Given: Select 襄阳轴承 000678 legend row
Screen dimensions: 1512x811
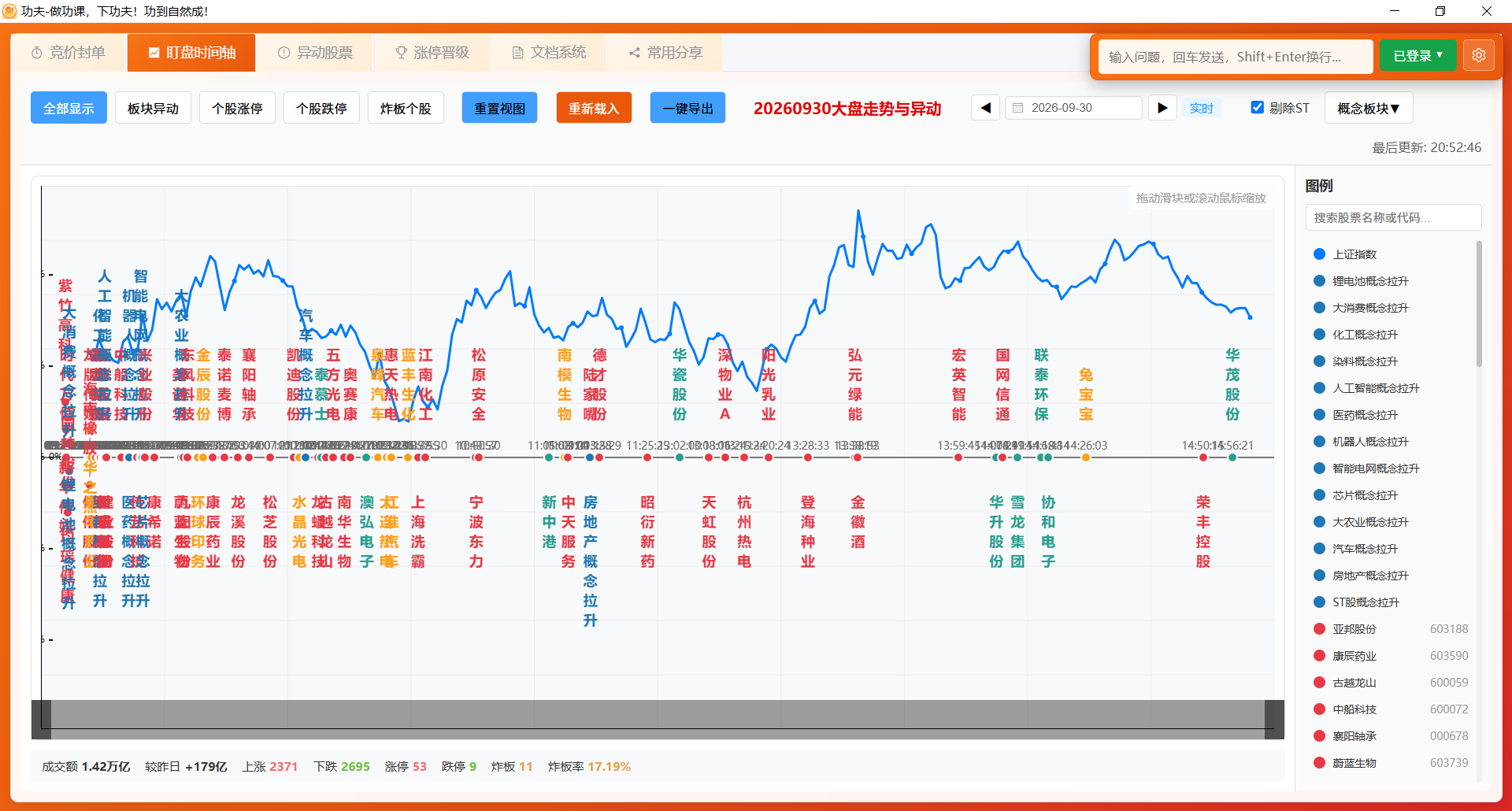Looking at the screenshot, I should pyautogui.click(x=1392, y=736).
